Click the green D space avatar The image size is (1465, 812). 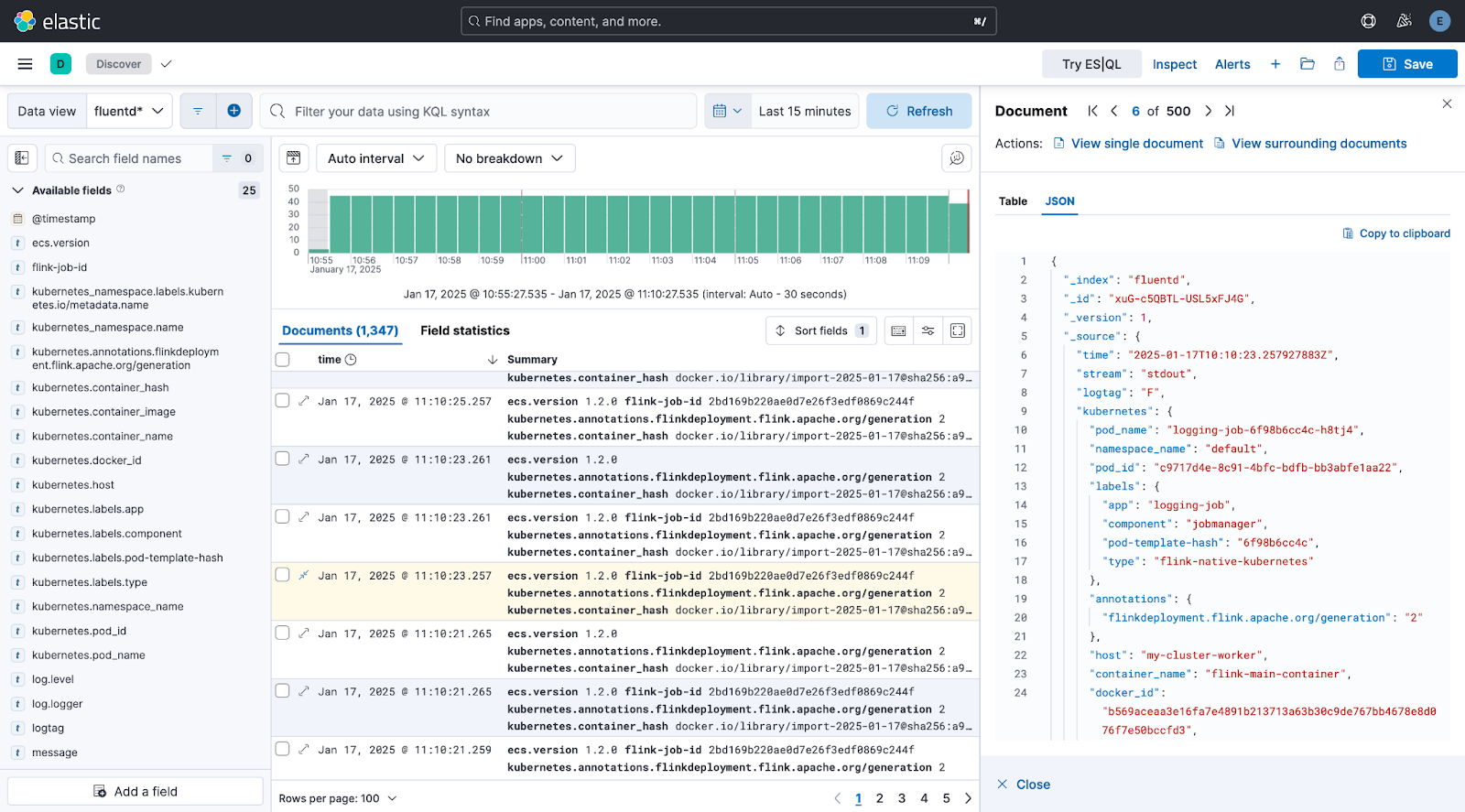[60, 64]
